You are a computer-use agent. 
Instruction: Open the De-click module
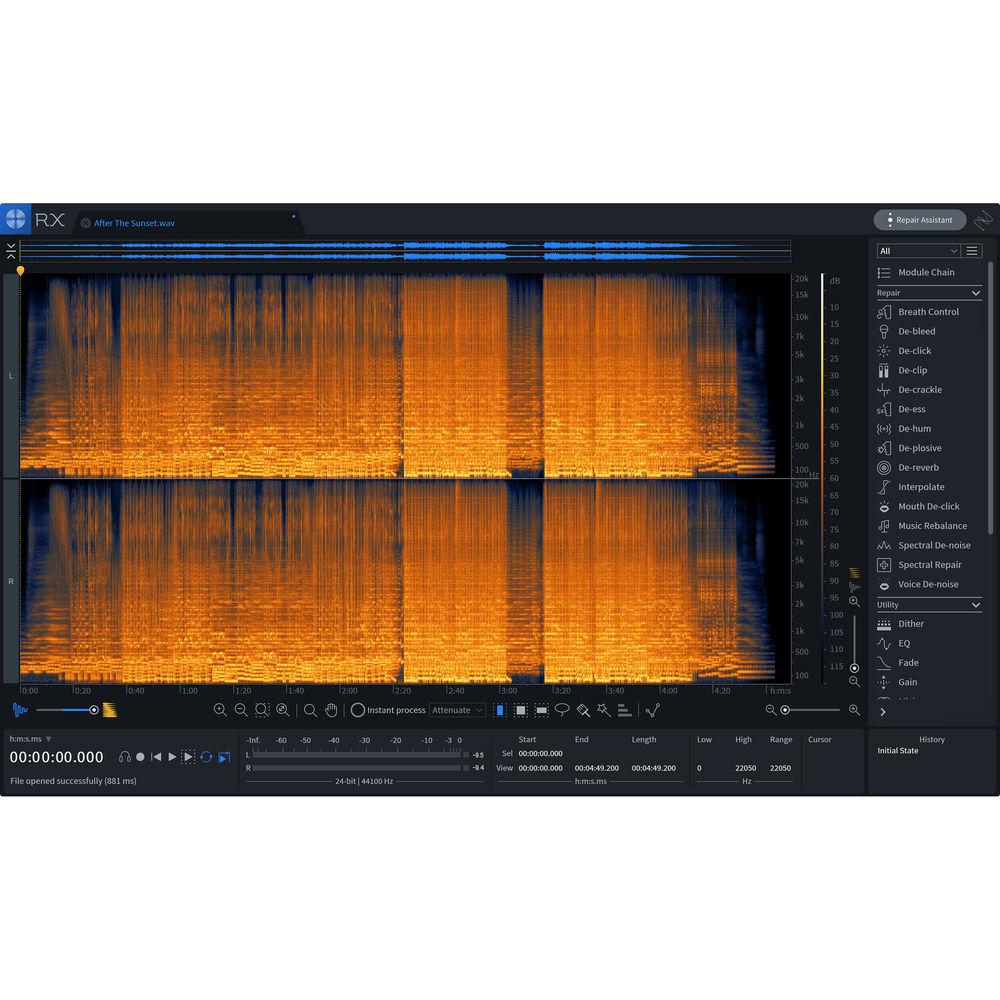[915, 350]
